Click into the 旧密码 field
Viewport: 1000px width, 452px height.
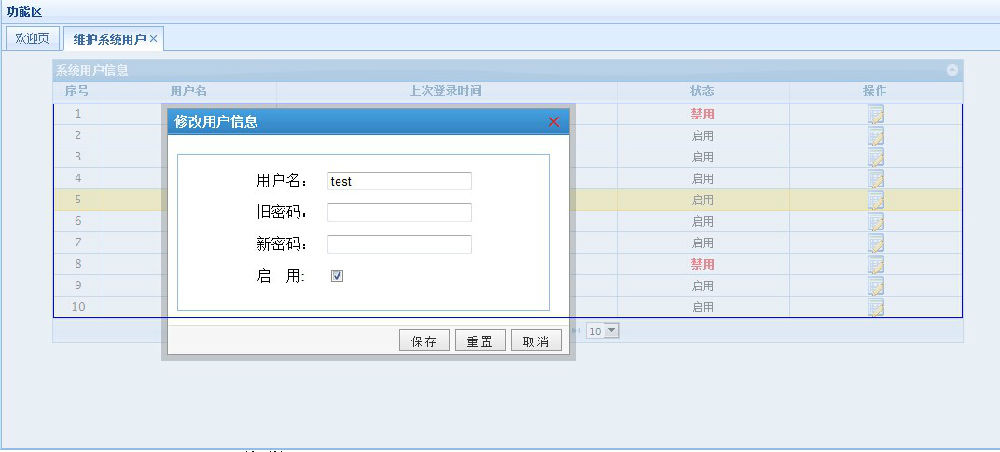tap(399, 212)
